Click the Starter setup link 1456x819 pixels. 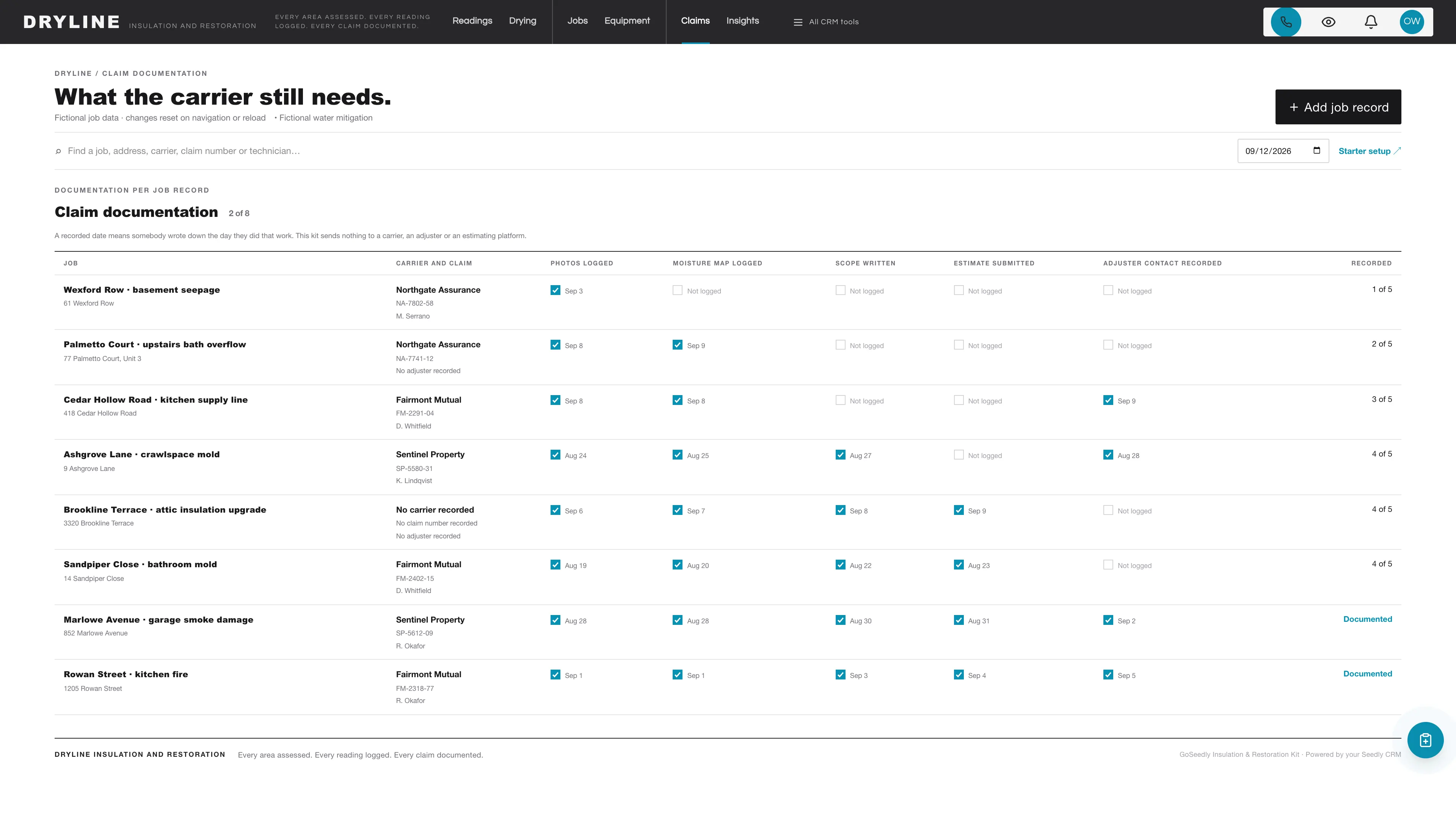click(x=1370, y=151)
